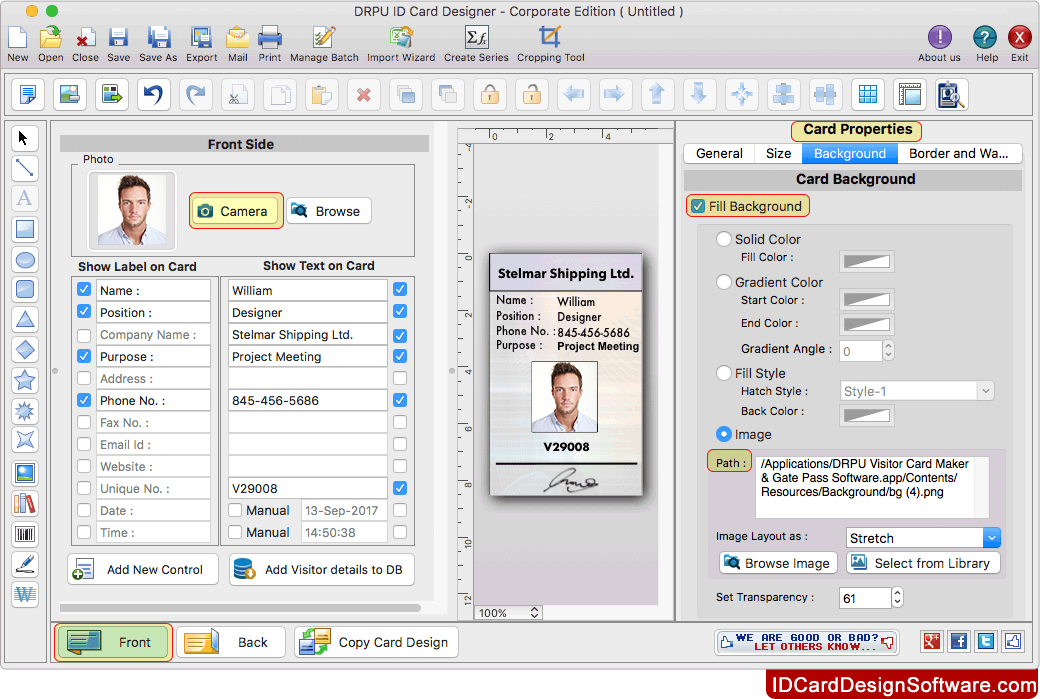Click the Phone No. text field

point(308,401)
